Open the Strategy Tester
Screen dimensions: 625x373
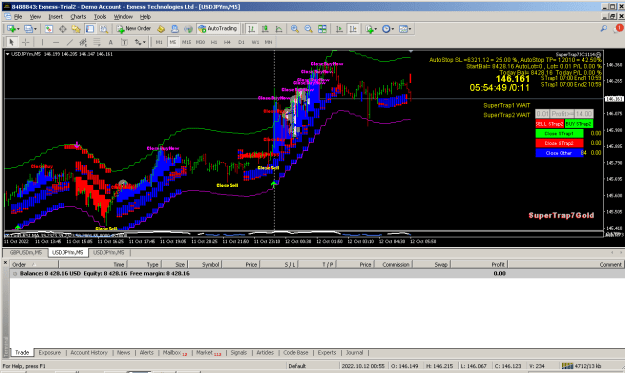click(x=104, y=29)
